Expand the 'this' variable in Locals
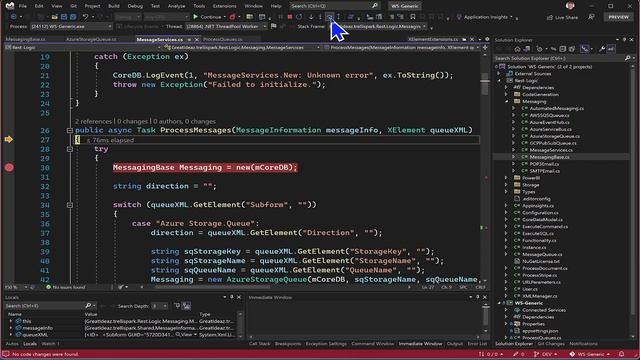The image size is (640, 360). pos(11,321)
